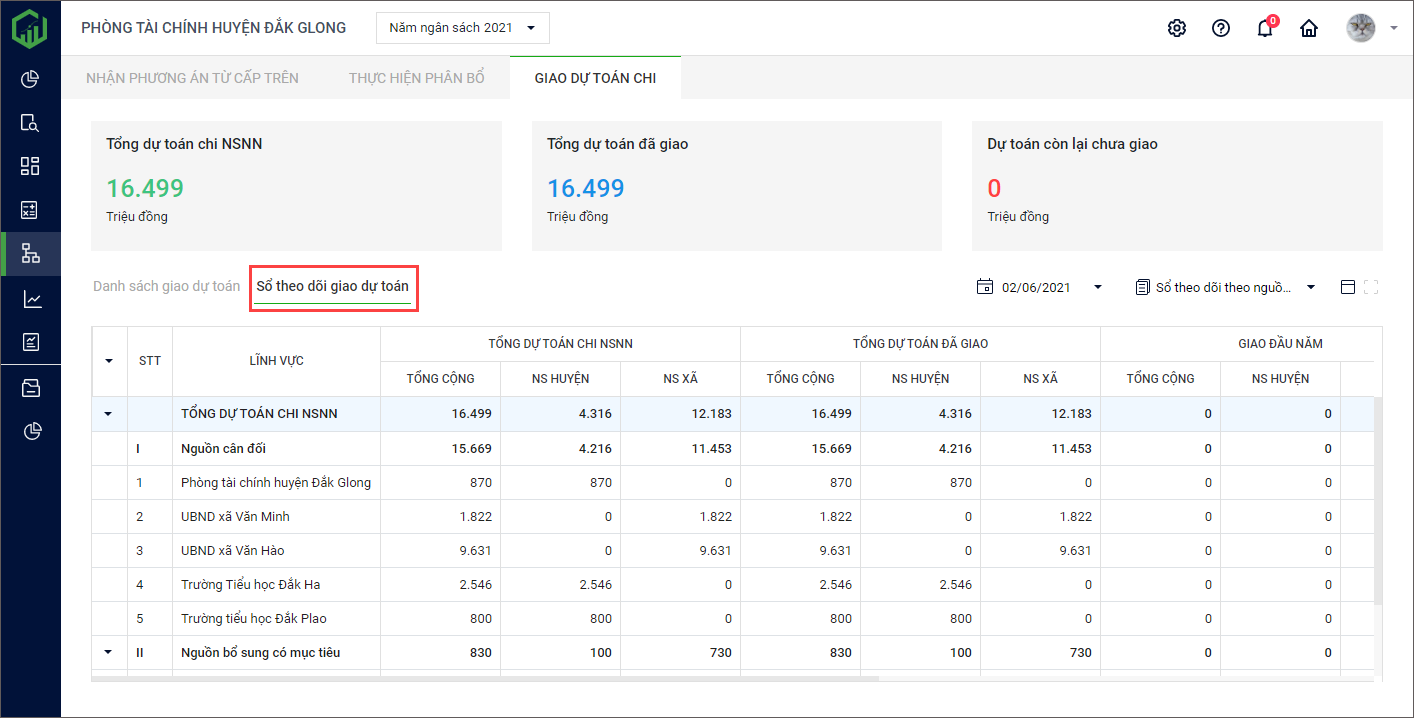Open the document search sidebar icon

[30, 123]
